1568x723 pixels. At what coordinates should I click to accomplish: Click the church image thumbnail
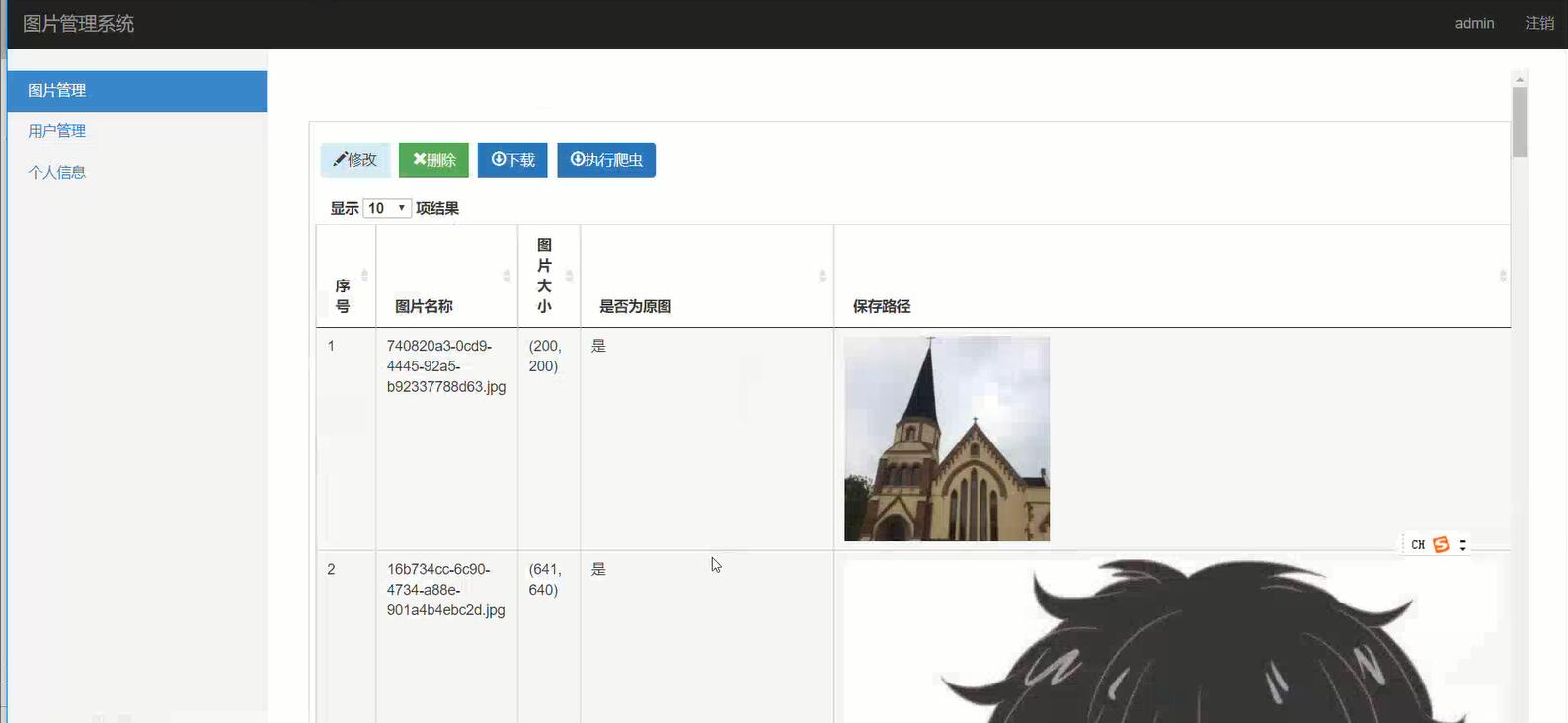[947, 439]
